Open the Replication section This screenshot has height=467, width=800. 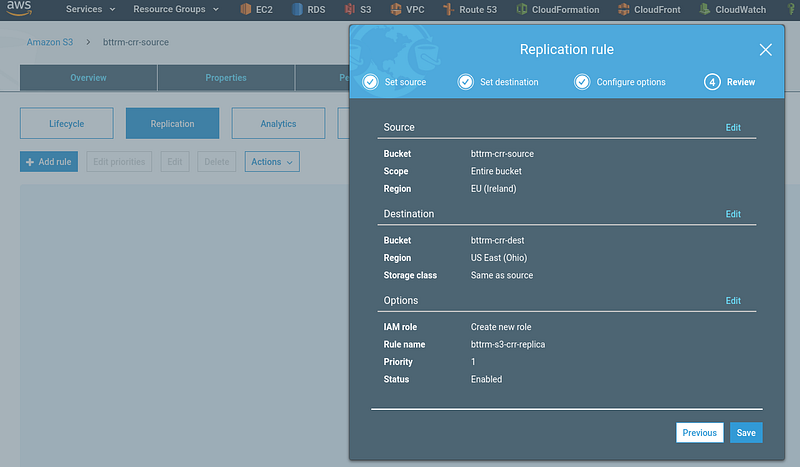tap(172, 124)
